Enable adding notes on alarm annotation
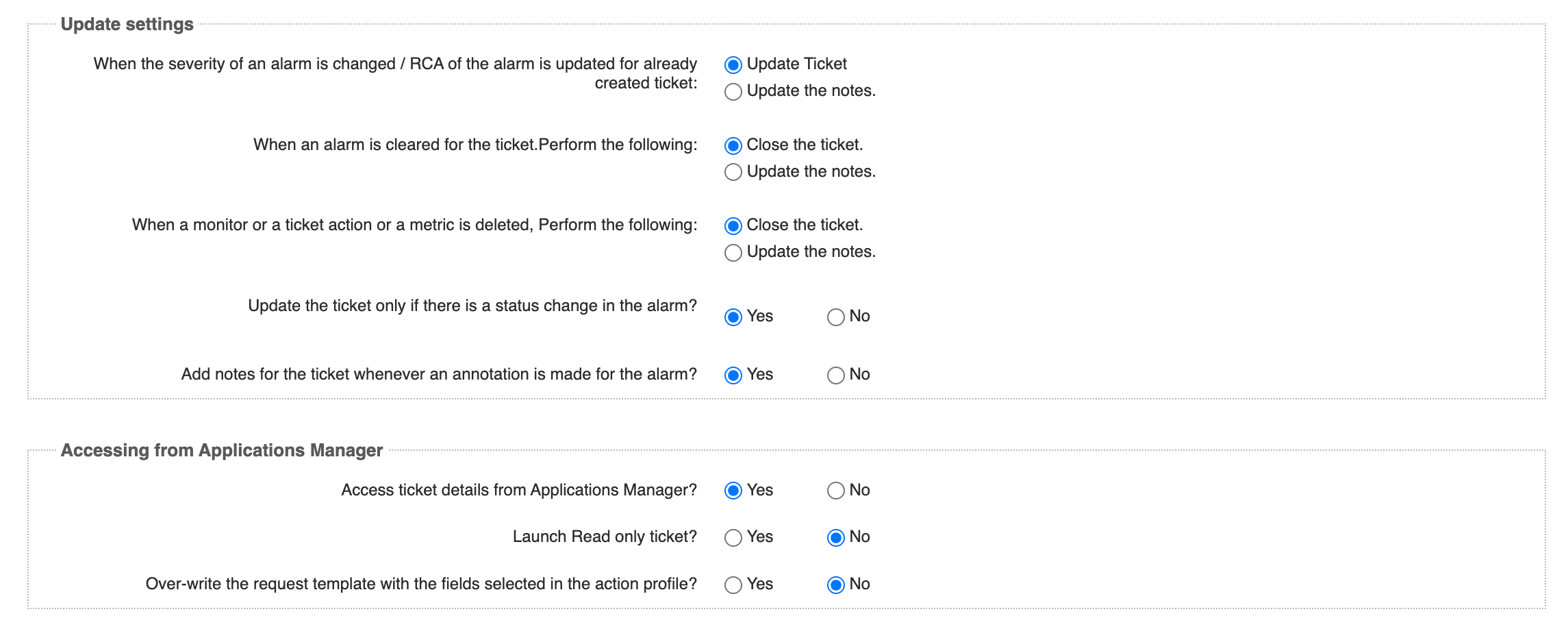Viewport: 1568px width, 629px height. [733, 375]
